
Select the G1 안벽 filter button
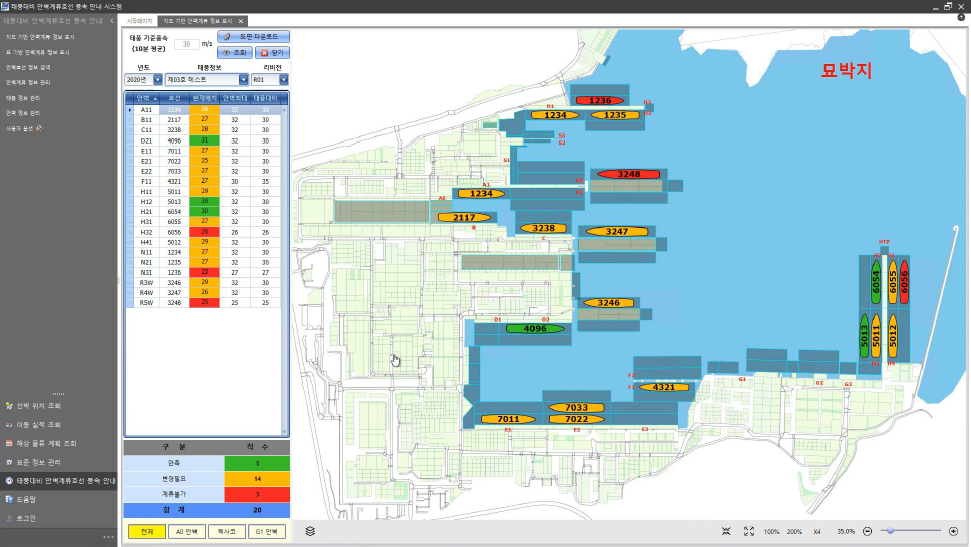[x=267, y=531]
